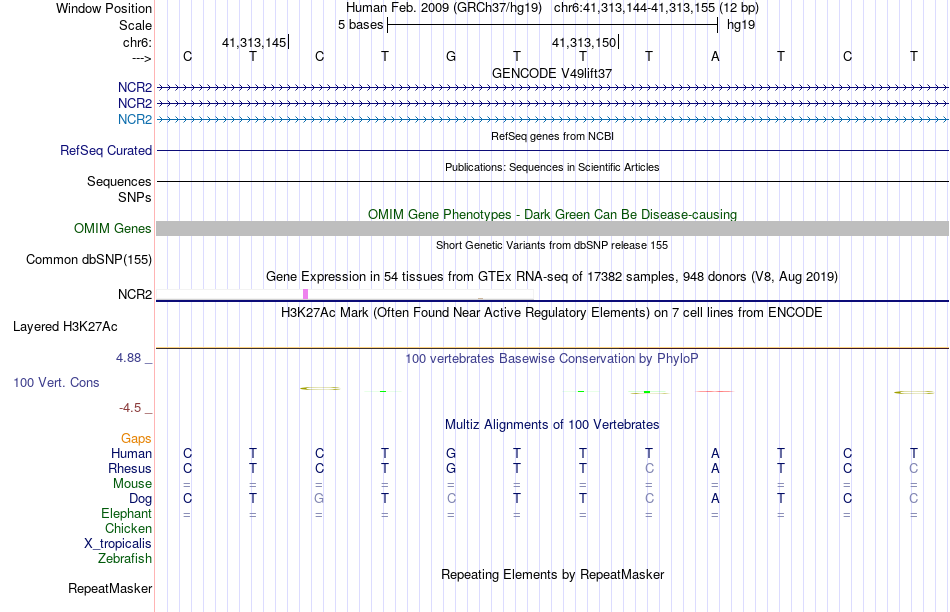950x612 pixels.
Task: Click the -4.5 lower PhyloP scale value
Action: pyautogui.click(x=130, y=408)
